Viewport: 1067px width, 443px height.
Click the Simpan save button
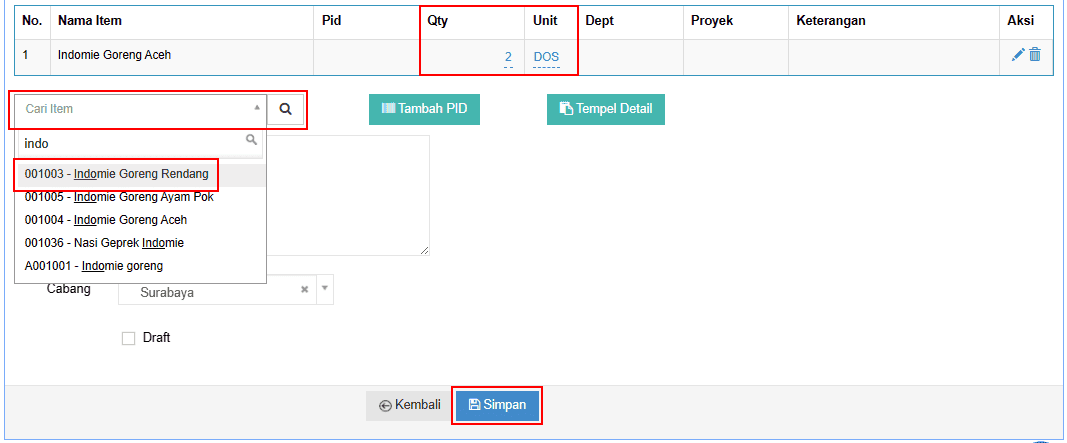(497, 406)
